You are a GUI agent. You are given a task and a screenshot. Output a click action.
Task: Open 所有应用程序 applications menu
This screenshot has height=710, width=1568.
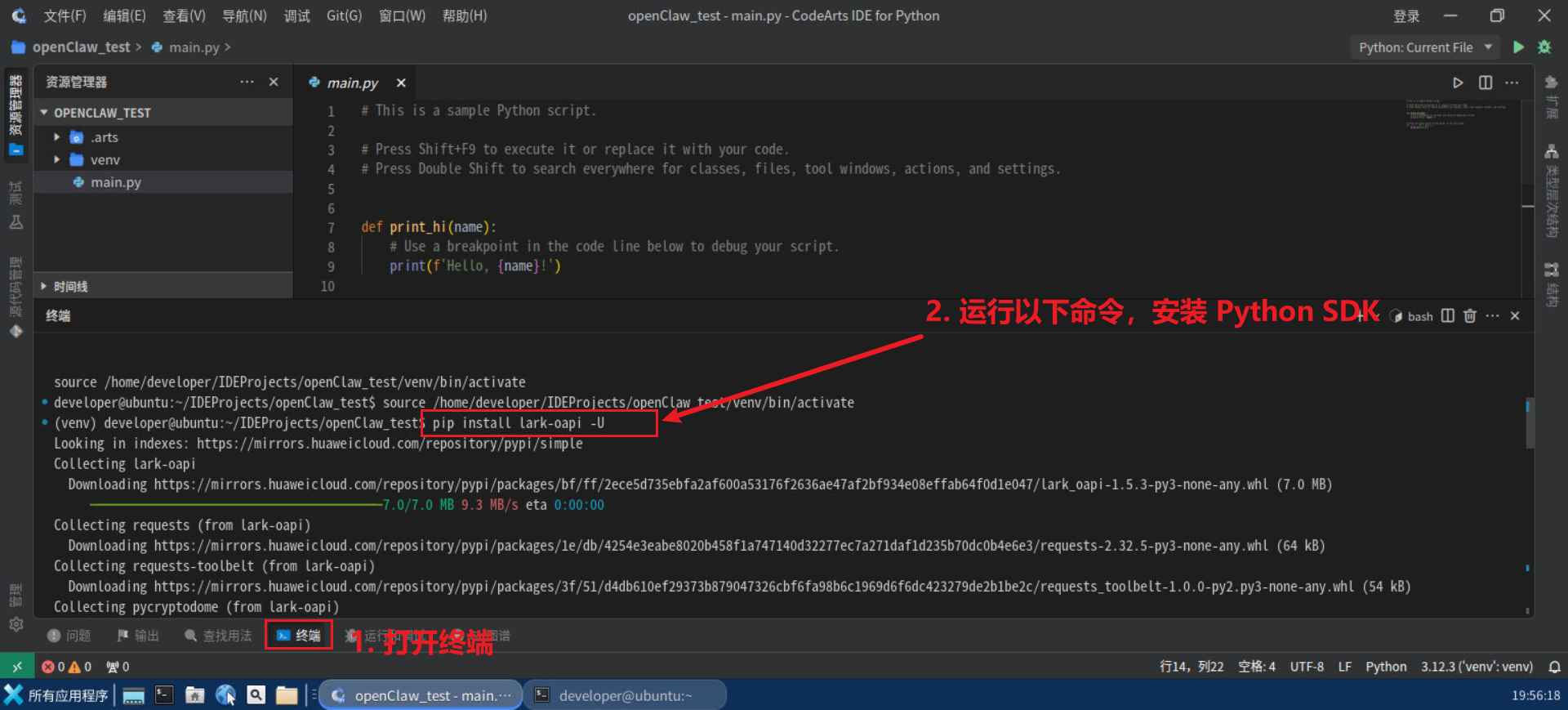tap(55, 695)
